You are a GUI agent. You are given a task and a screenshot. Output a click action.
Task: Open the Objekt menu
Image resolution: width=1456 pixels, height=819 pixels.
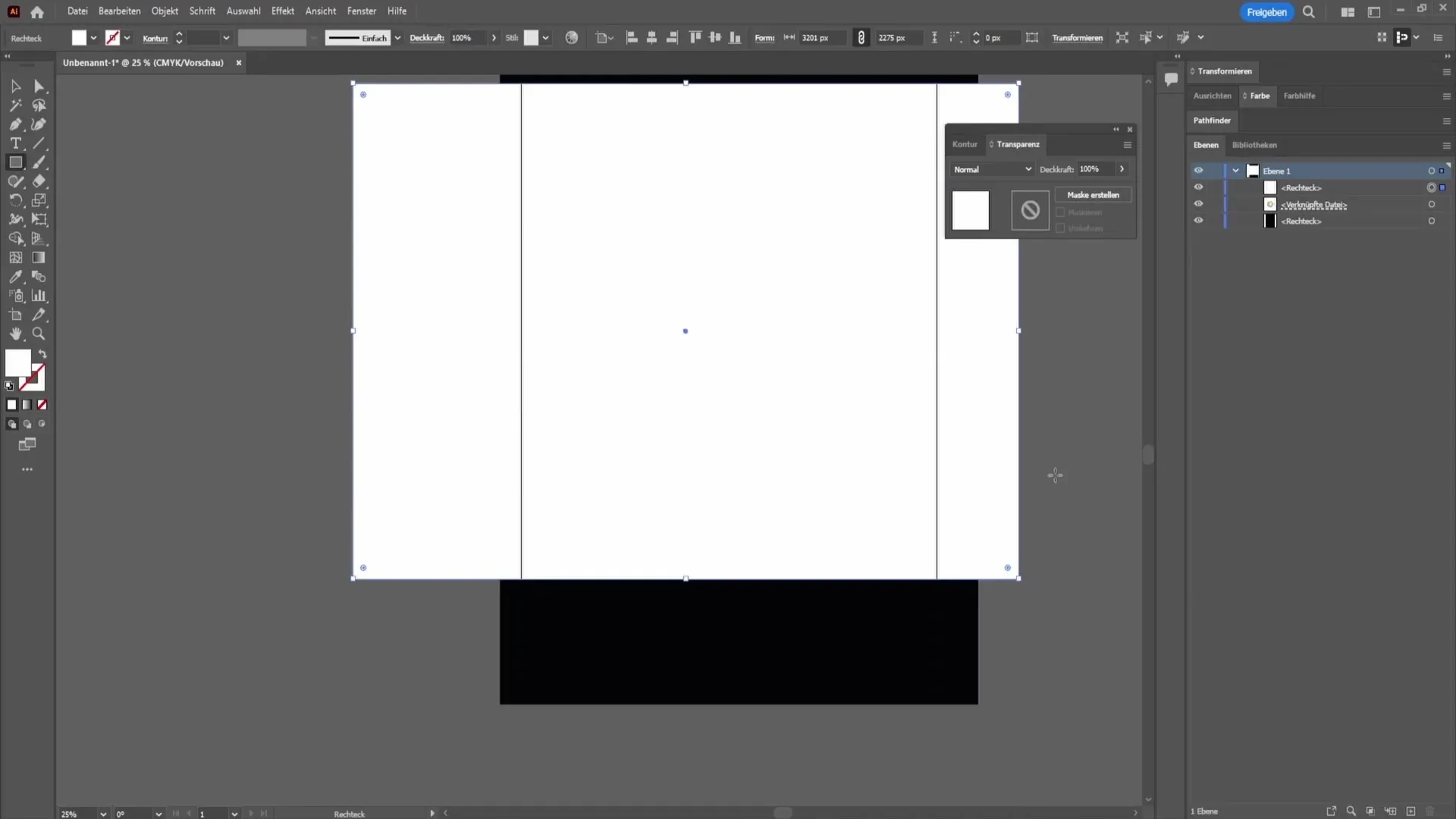[x=165, y=11]
